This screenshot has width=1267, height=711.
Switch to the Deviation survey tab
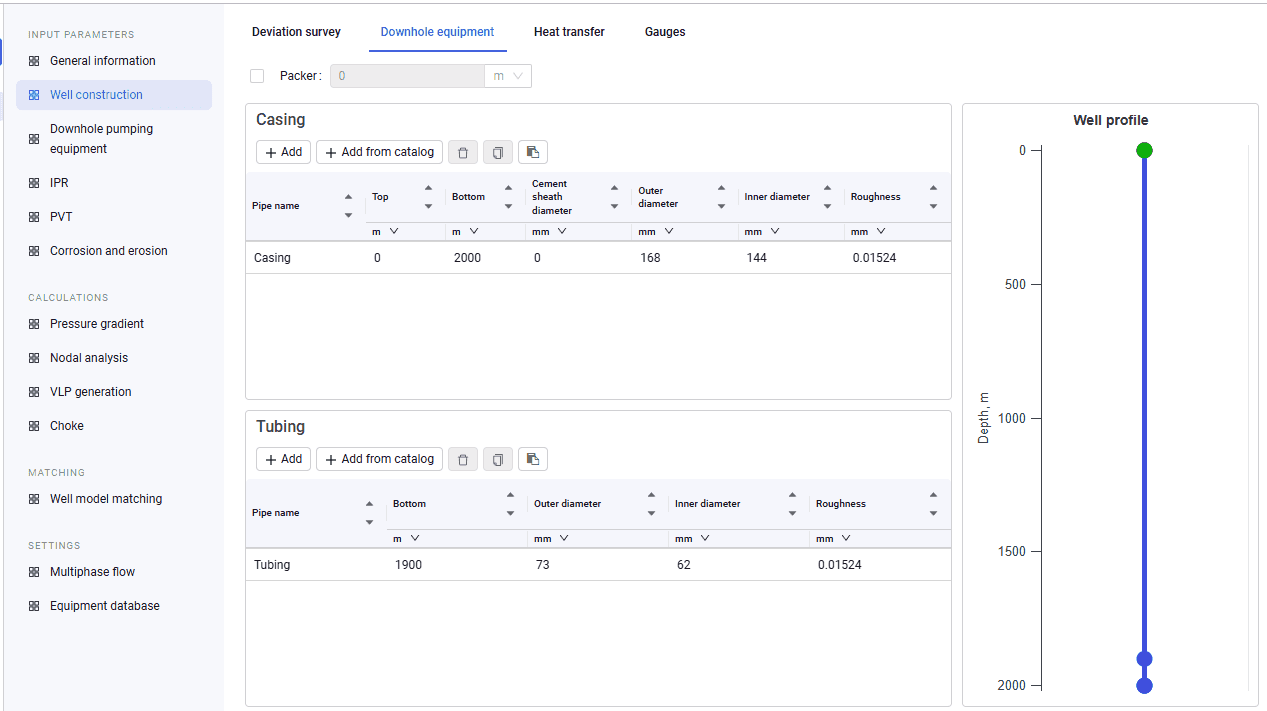coord(296,32)
